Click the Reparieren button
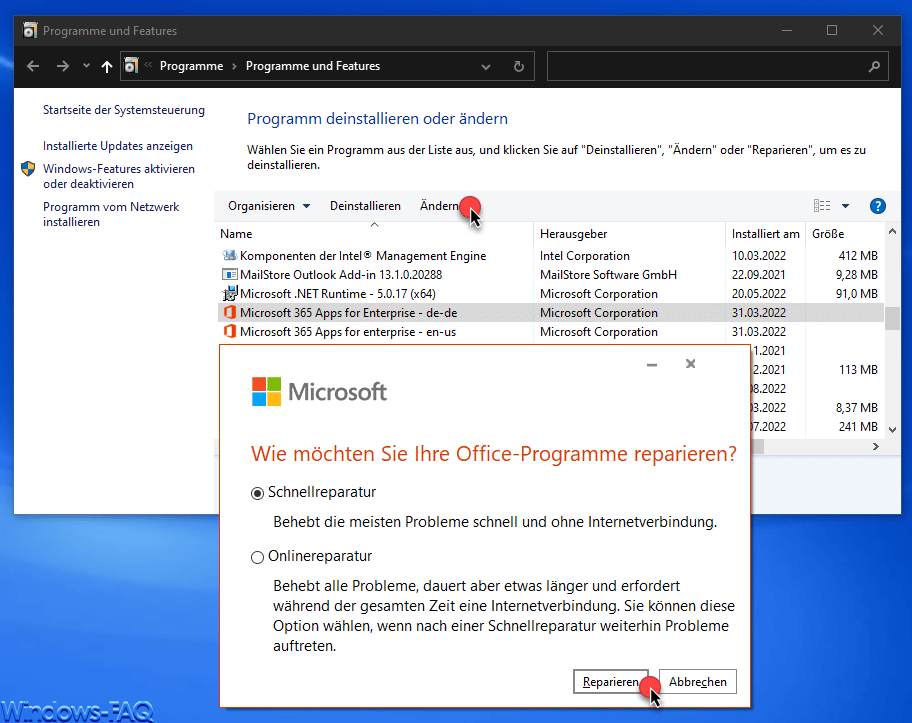The height and width of the screenshot is (723, 912). point(611,682)
